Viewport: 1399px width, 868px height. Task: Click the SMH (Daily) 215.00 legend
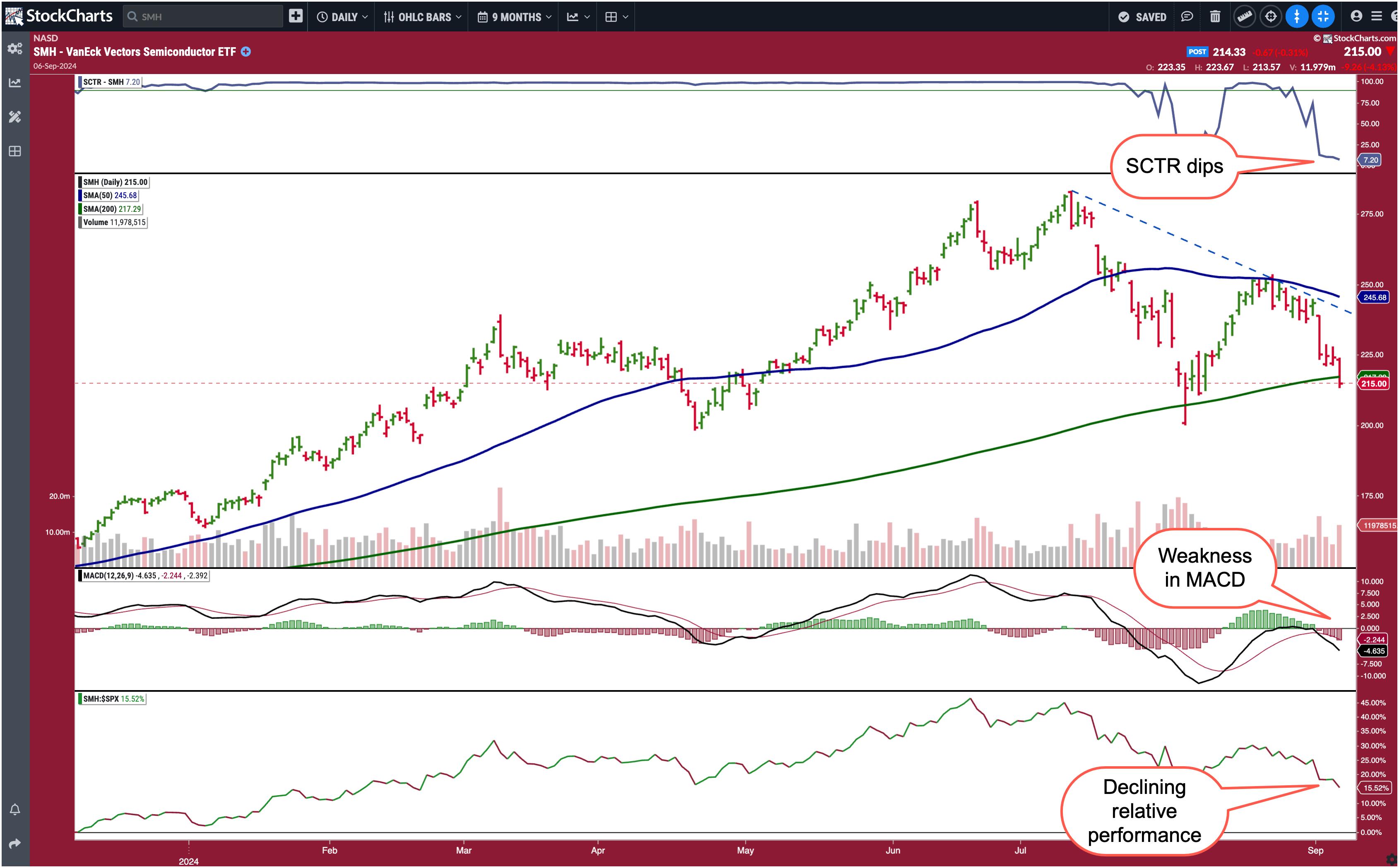click(114, 182)
